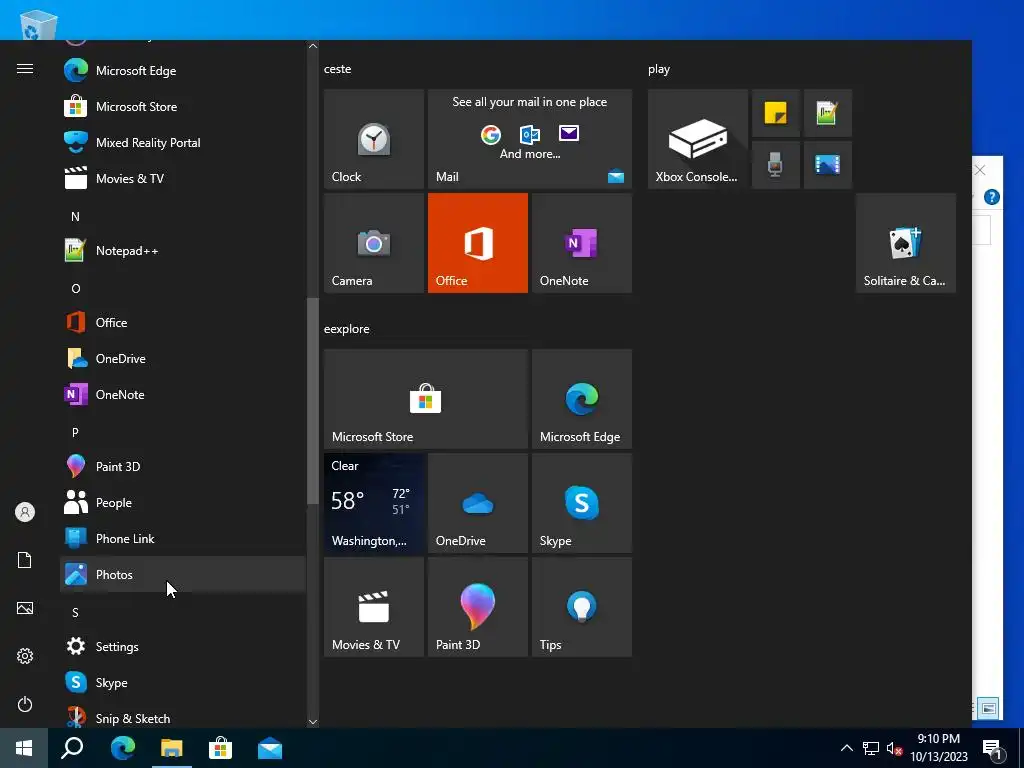The height and width of the screenshot is (768, 1024).
Task: Click the help icon in background window
Action: tap(991, 197)
